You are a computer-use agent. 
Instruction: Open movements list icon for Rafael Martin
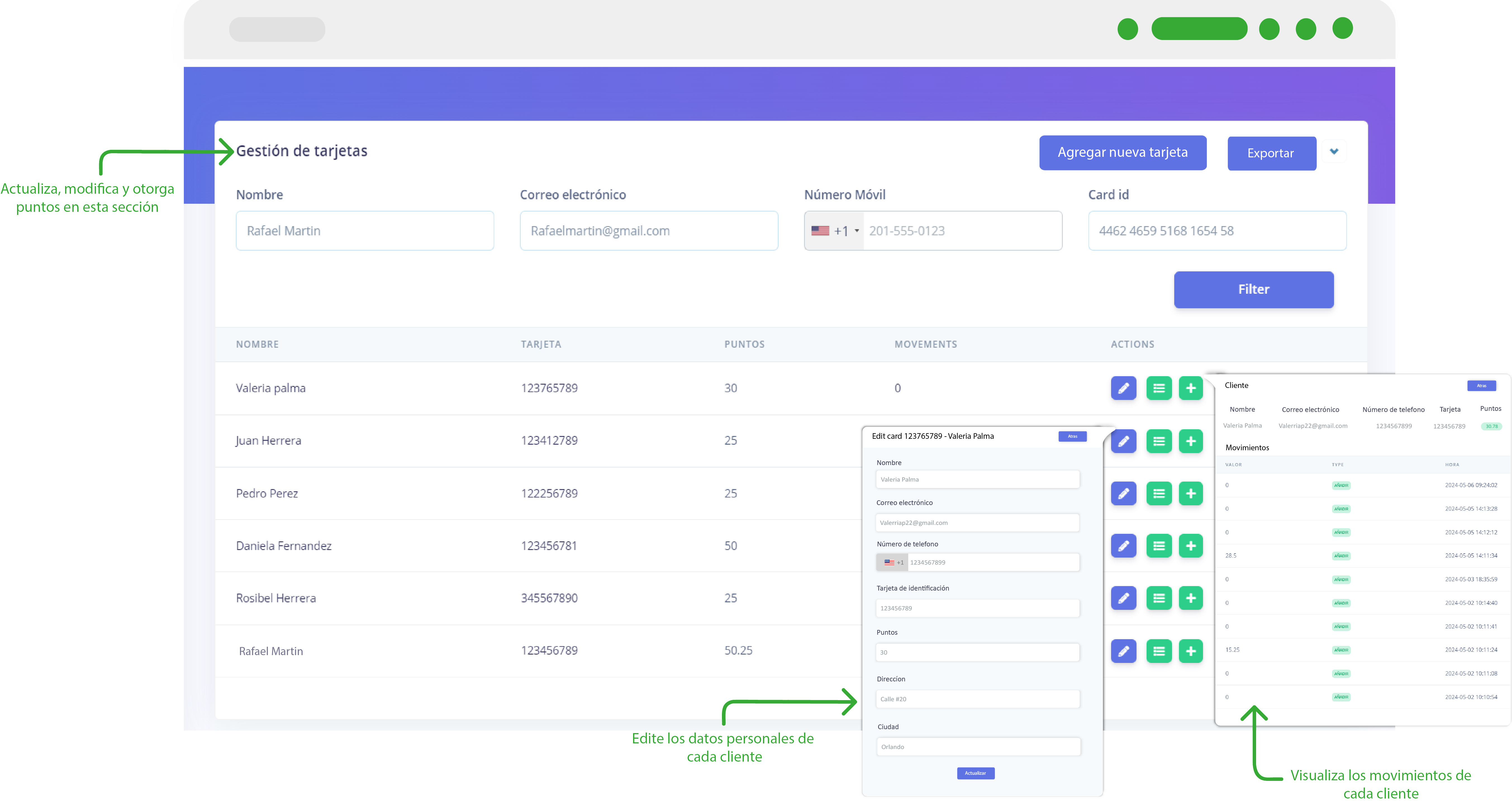tap(1159, 651)
